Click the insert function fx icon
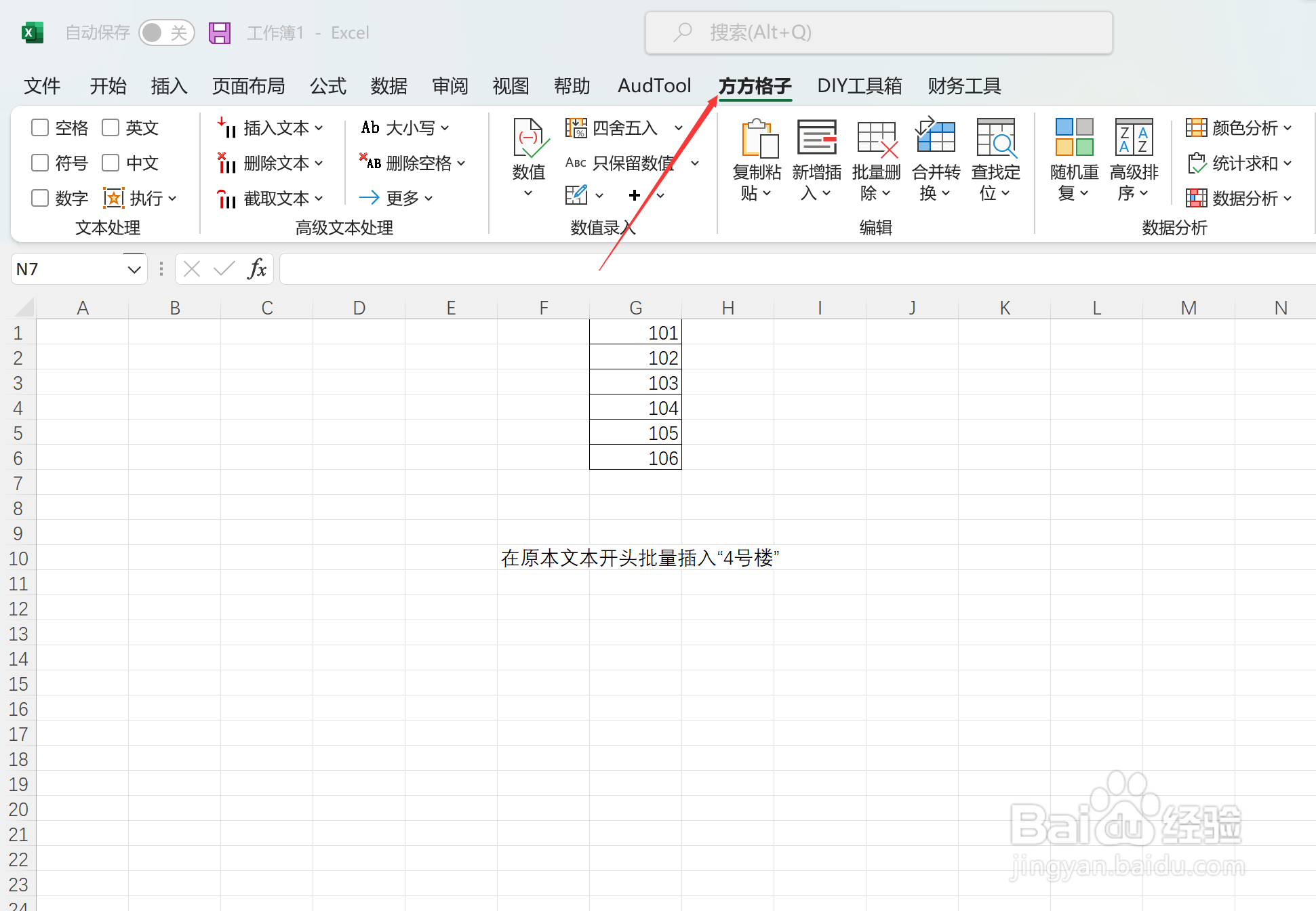This screenshot has width=1316, height=911. pyautogui.click(x=257, y=269)
